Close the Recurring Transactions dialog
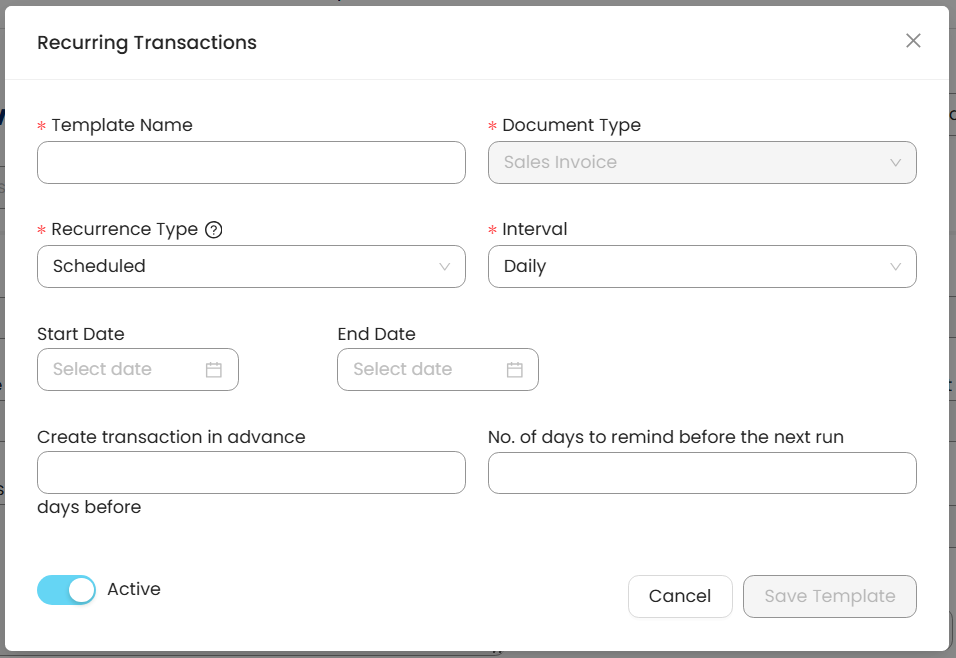Viewport: 956px width, 658px height. [913, 41]
